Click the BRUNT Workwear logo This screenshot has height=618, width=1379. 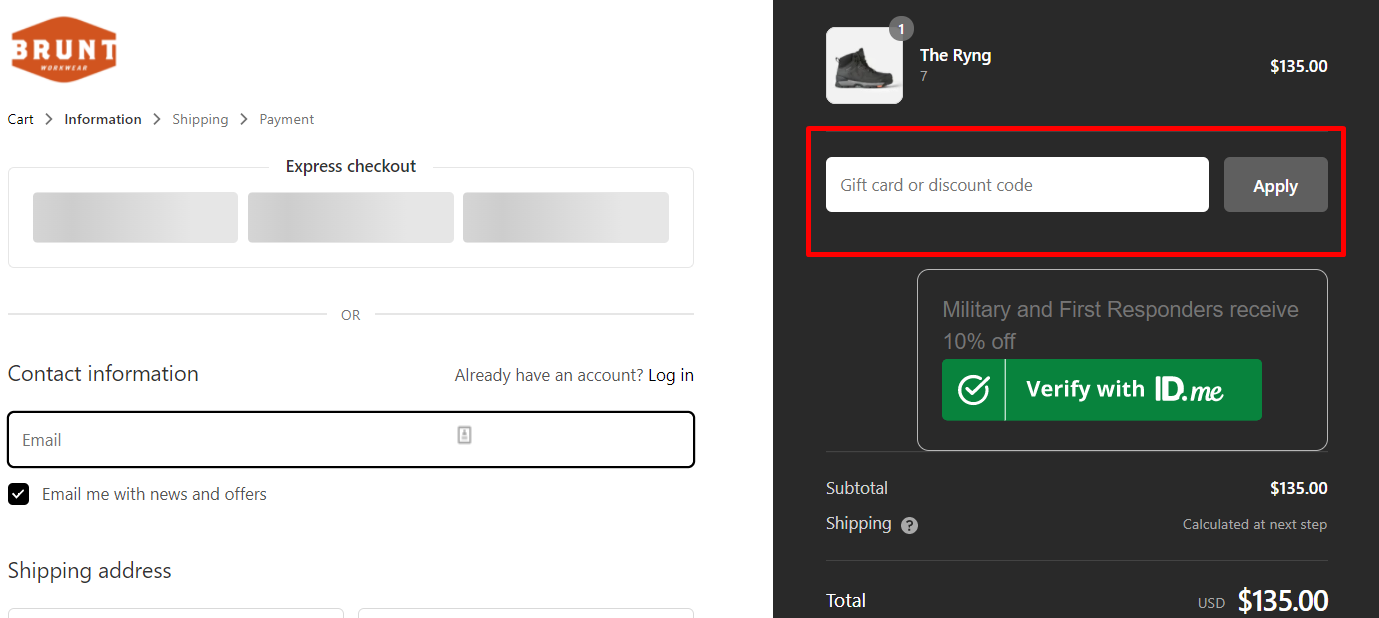pos(64,49)
